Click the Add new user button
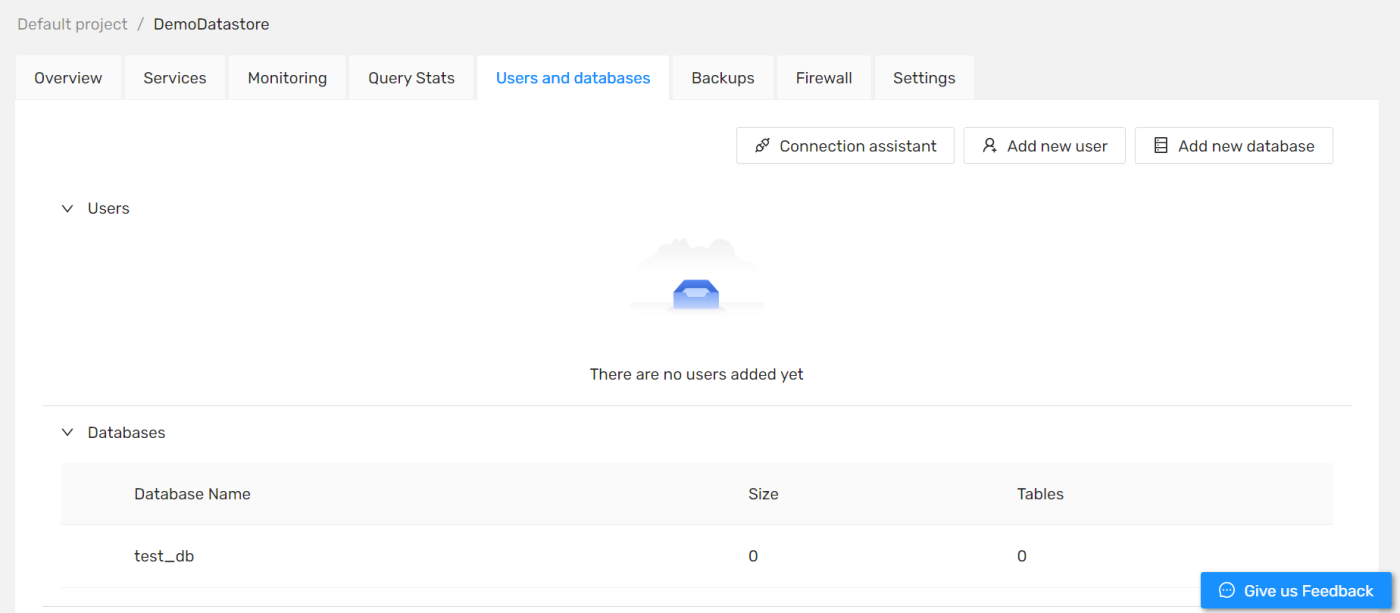 [1044, 145]
